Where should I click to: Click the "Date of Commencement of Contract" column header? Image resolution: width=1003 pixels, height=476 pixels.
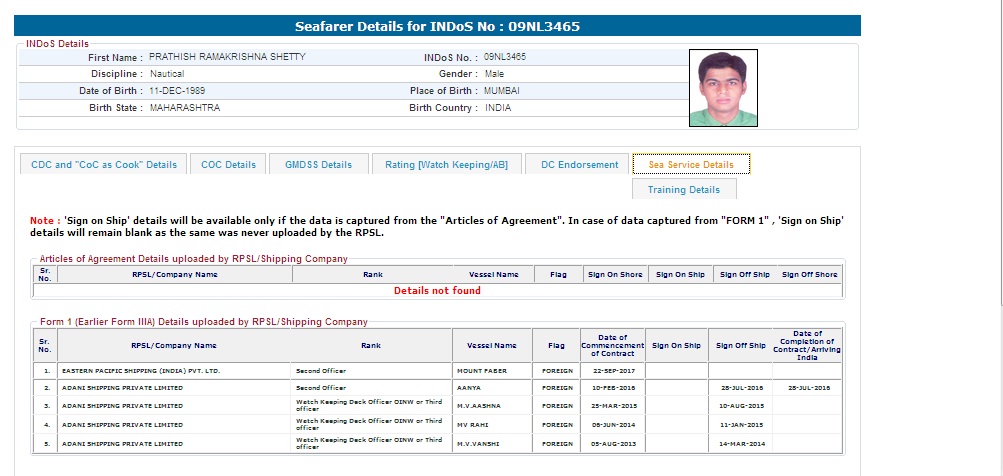click(x=612, y=345)
